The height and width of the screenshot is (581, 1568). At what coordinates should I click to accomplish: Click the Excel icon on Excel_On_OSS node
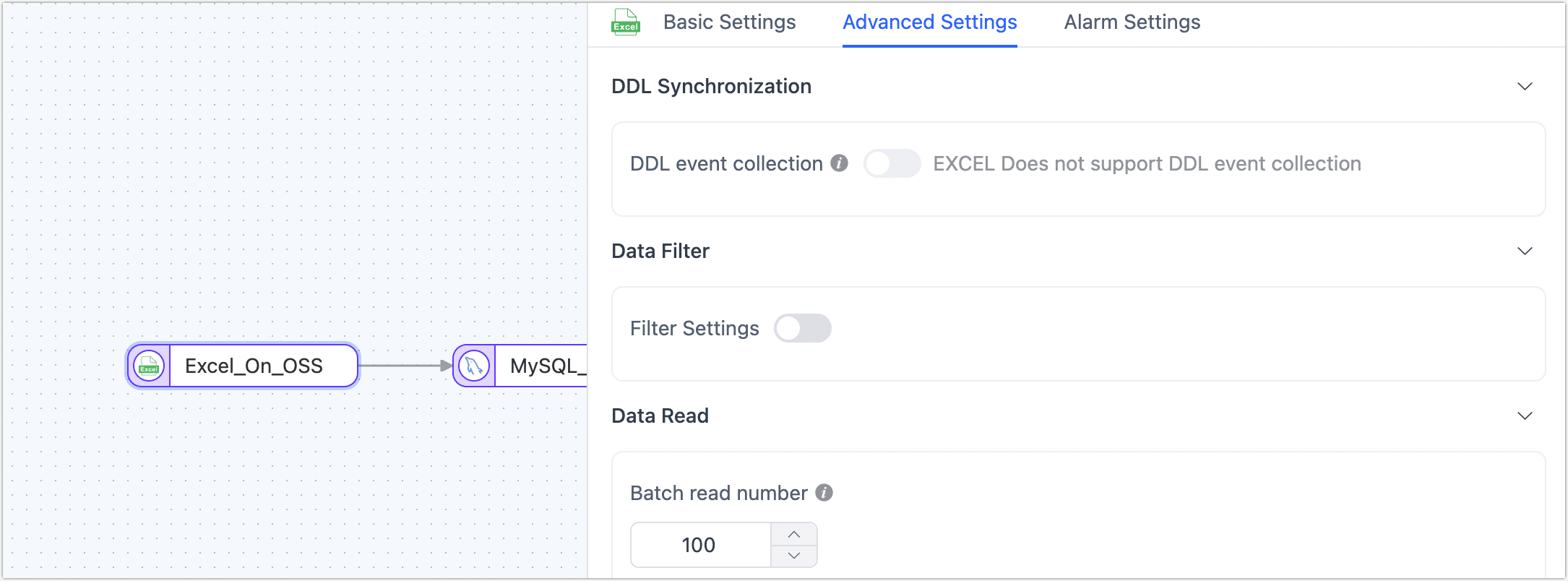point(149,366)
